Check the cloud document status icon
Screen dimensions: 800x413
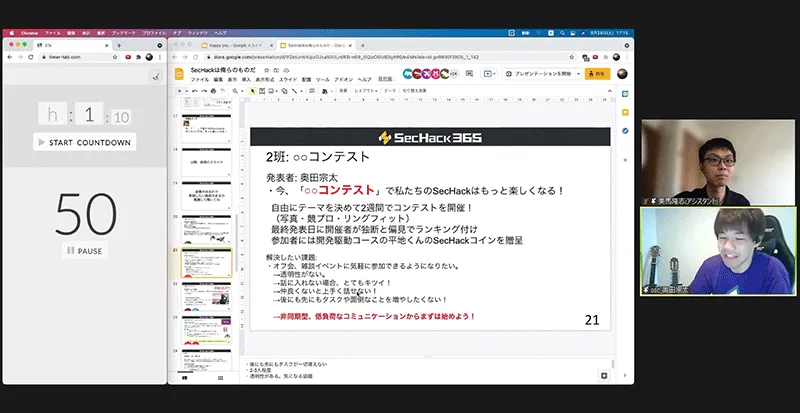coord(286,70)
